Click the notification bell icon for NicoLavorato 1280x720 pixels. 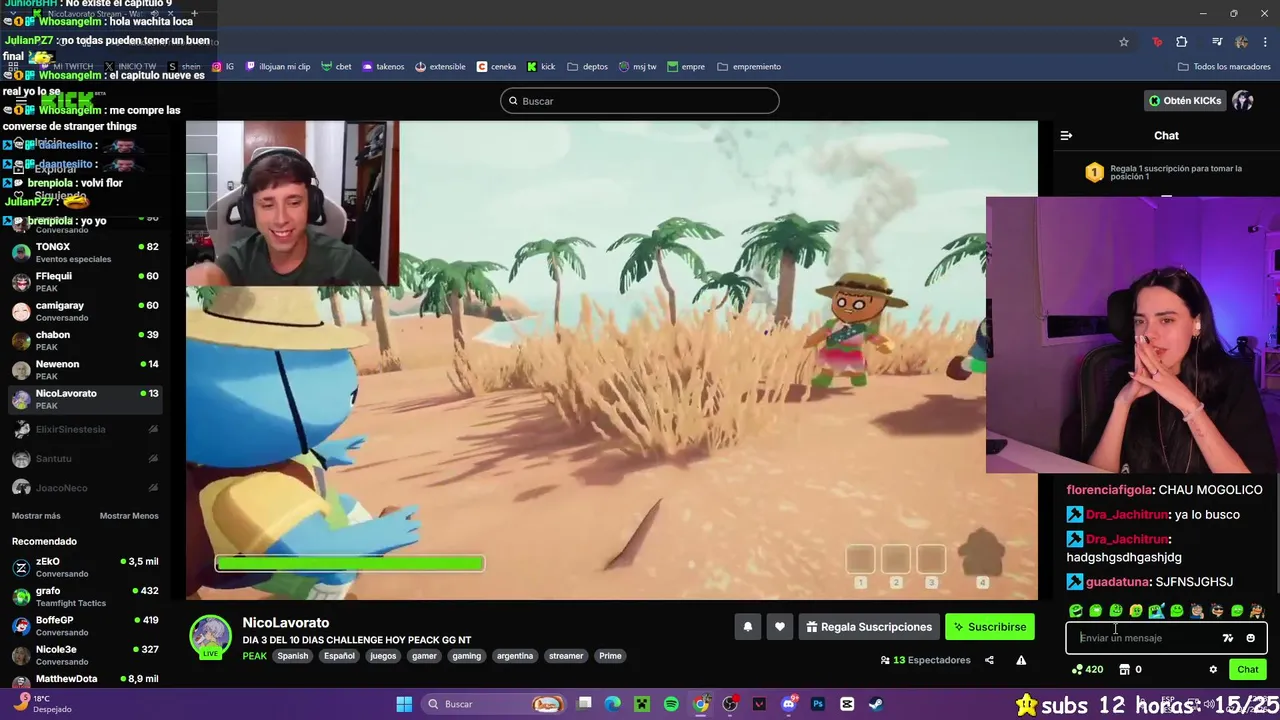[x=747, y=627]
